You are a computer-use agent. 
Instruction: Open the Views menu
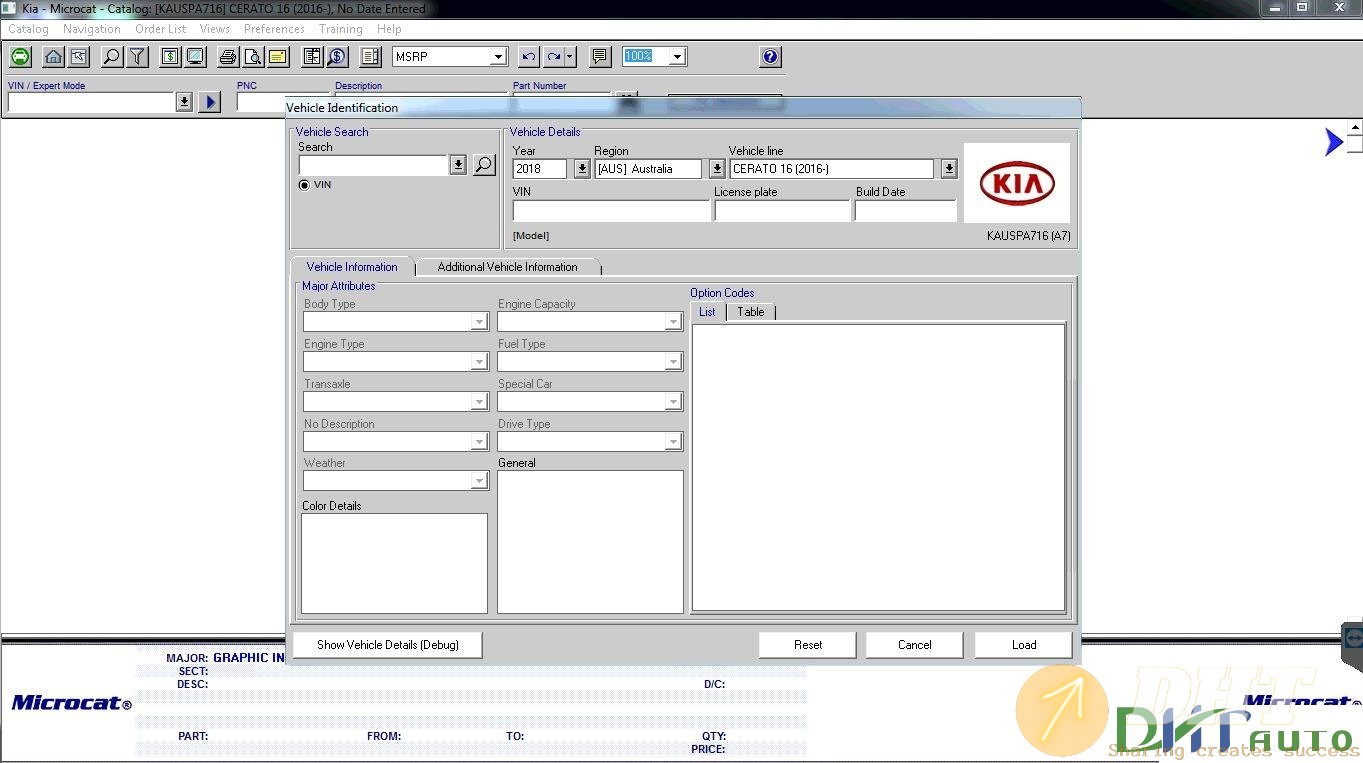pyautogui.click(x=214, y=29)
